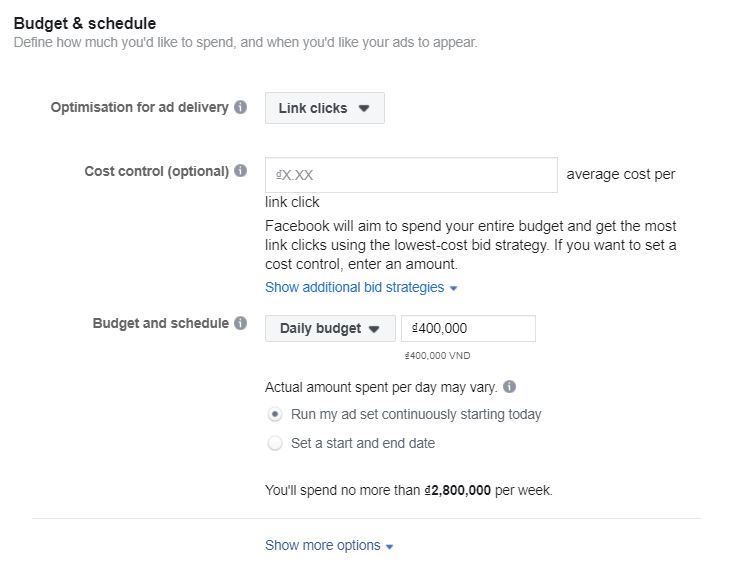Viewport: 731px width, 574px height.
Task: Select 'Set a start and end date' radio button
Action: click(275, 443)
